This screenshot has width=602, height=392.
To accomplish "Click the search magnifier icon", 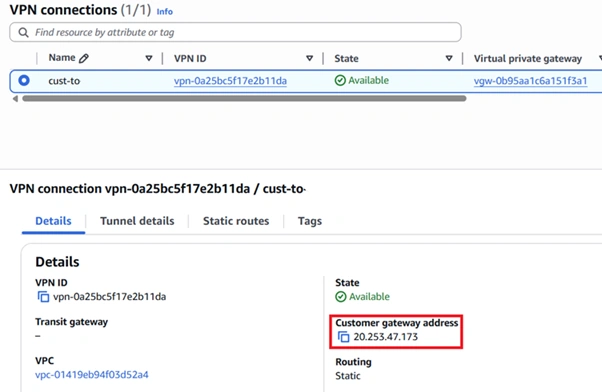I will [23, 32].
